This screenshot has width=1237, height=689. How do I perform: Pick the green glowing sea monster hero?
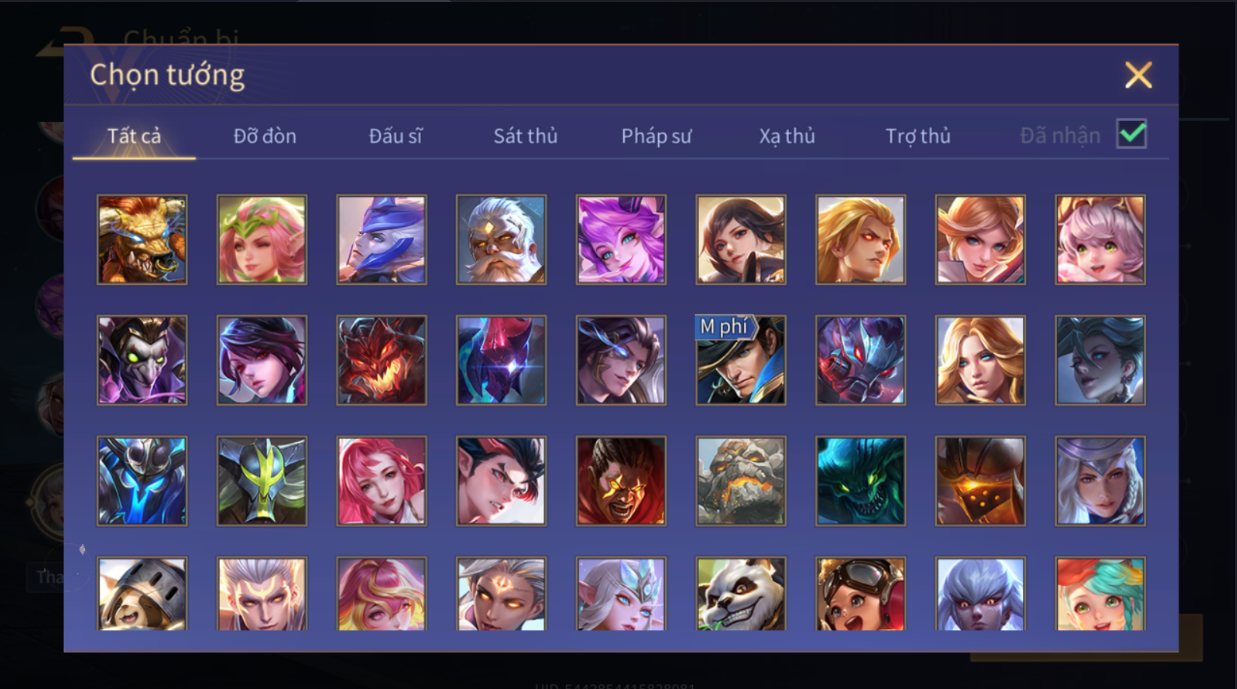pyautogui.click(x=861, y=481)
